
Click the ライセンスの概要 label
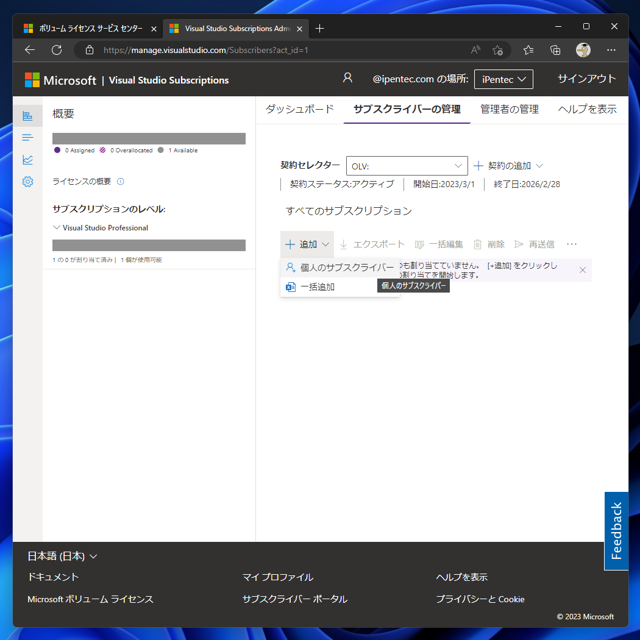tap(82, 181)
